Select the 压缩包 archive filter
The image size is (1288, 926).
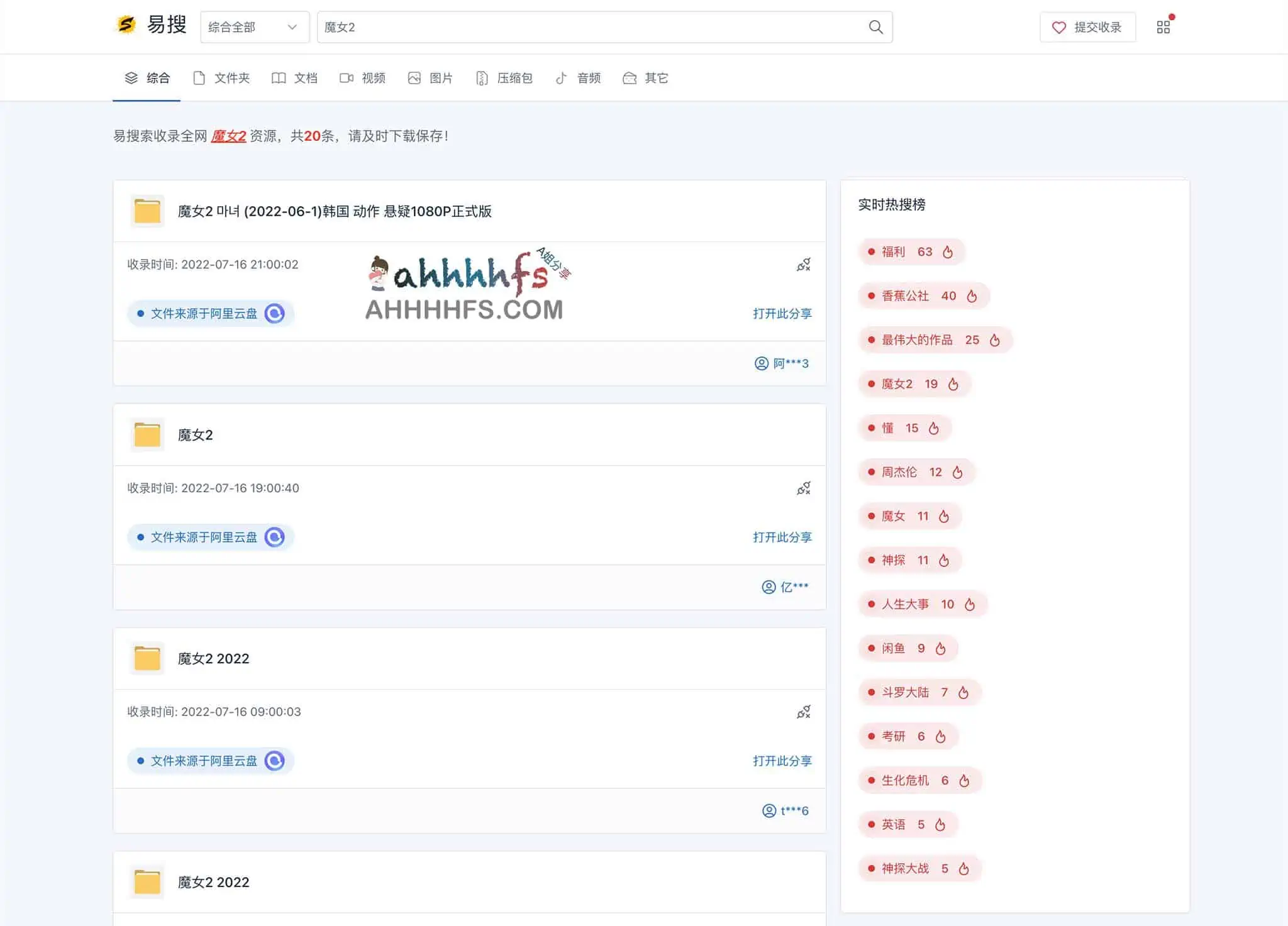point(503,77)
